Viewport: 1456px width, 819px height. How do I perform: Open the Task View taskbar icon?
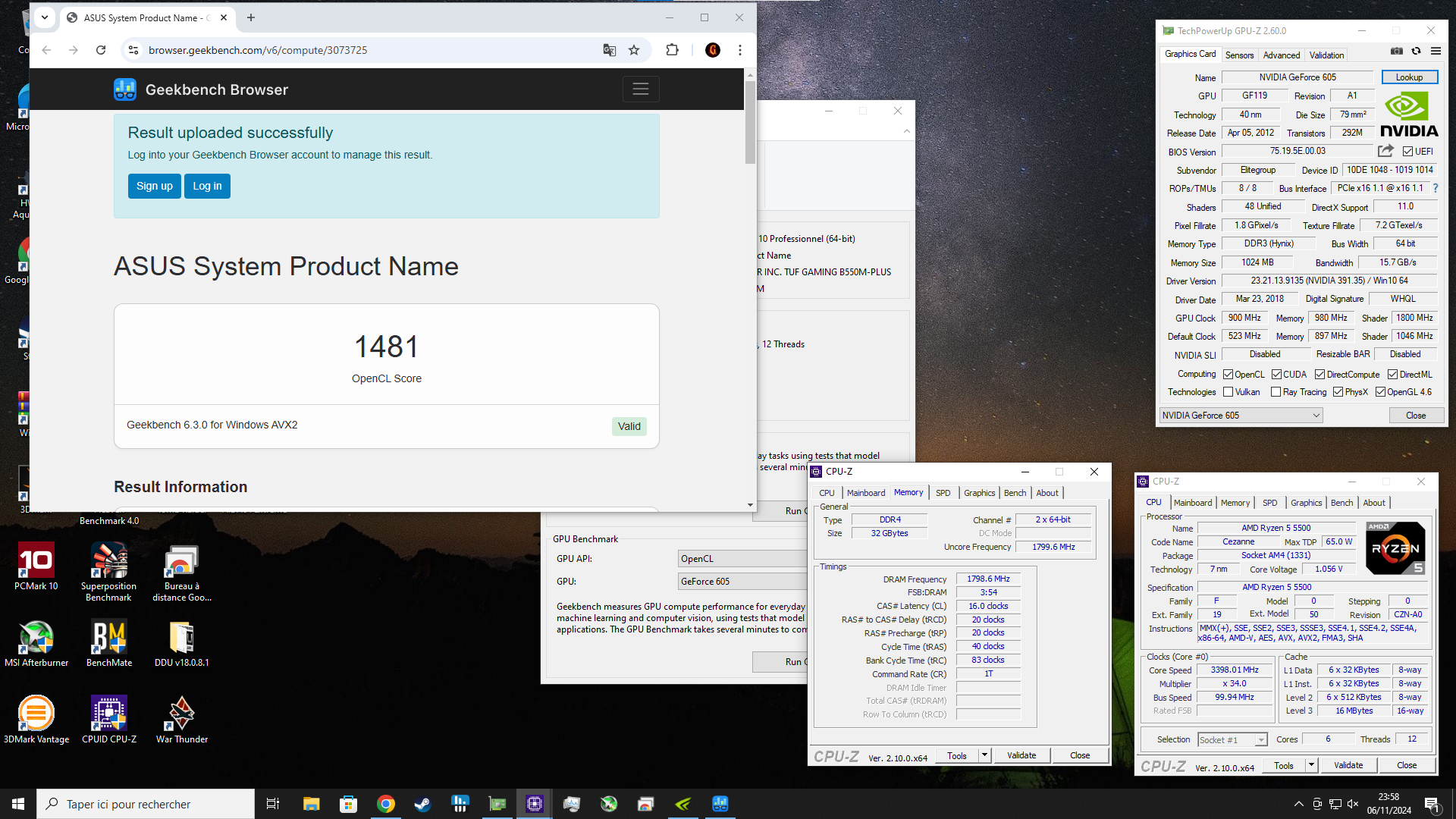[273, 804]
